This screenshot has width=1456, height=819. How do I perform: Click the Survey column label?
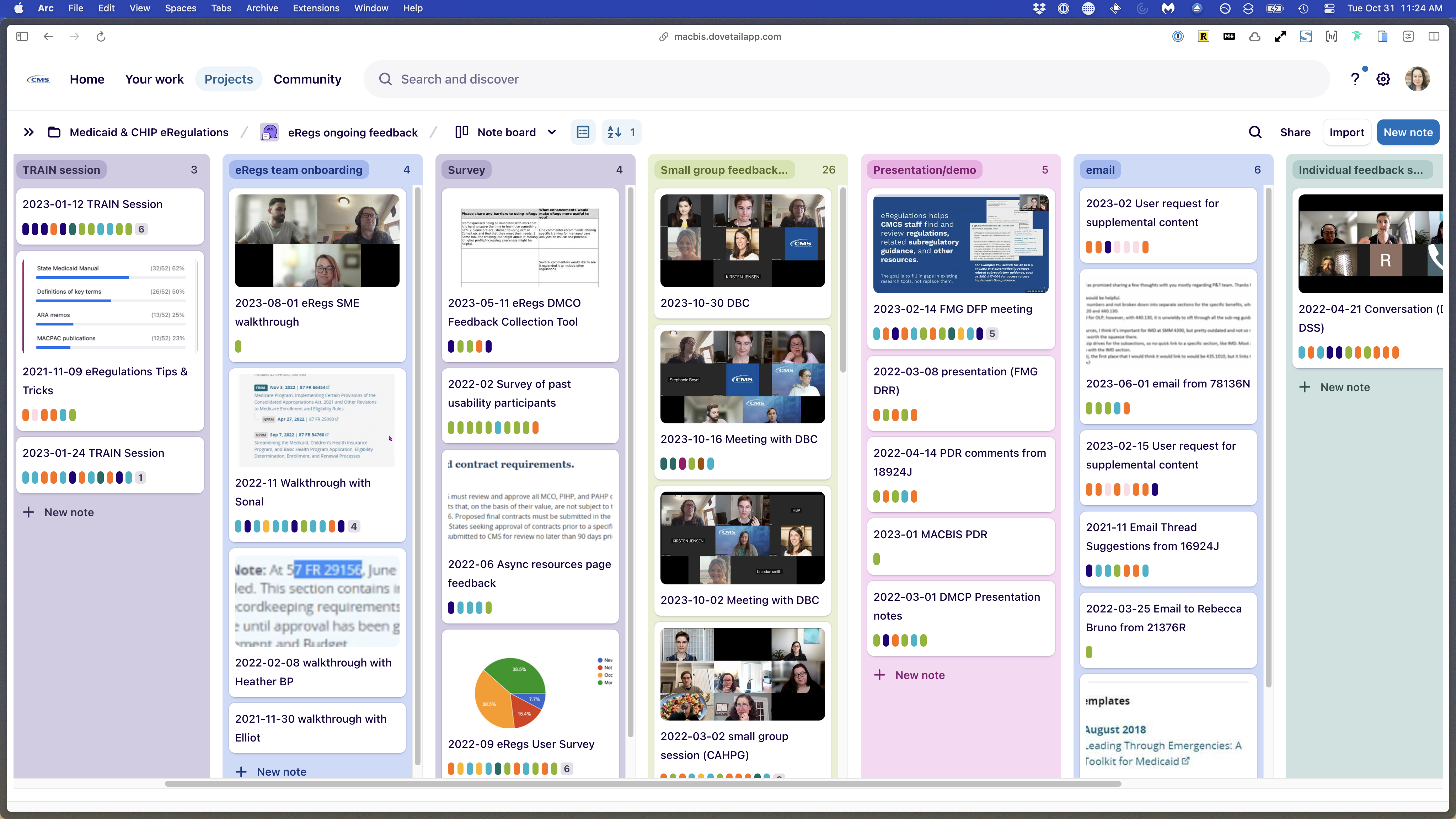[x=466, y=170]
